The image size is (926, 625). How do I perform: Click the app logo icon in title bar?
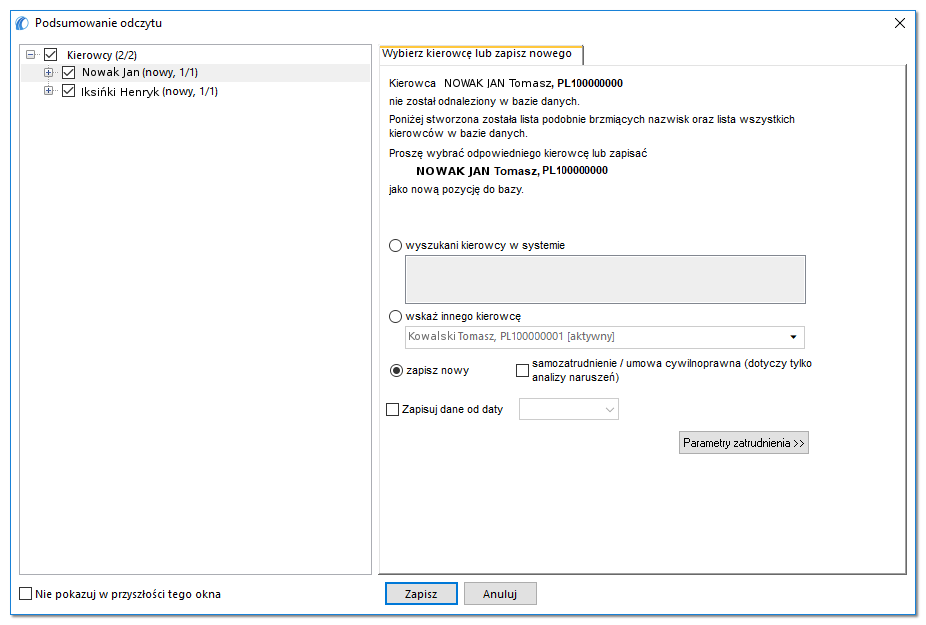point(22,23)
